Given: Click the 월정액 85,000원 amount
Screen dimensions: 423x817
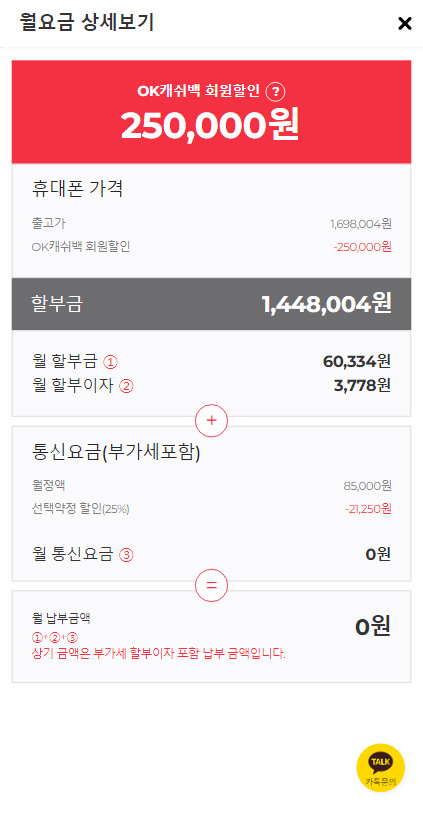Looking at the screenshot, I should pos(367,486).
